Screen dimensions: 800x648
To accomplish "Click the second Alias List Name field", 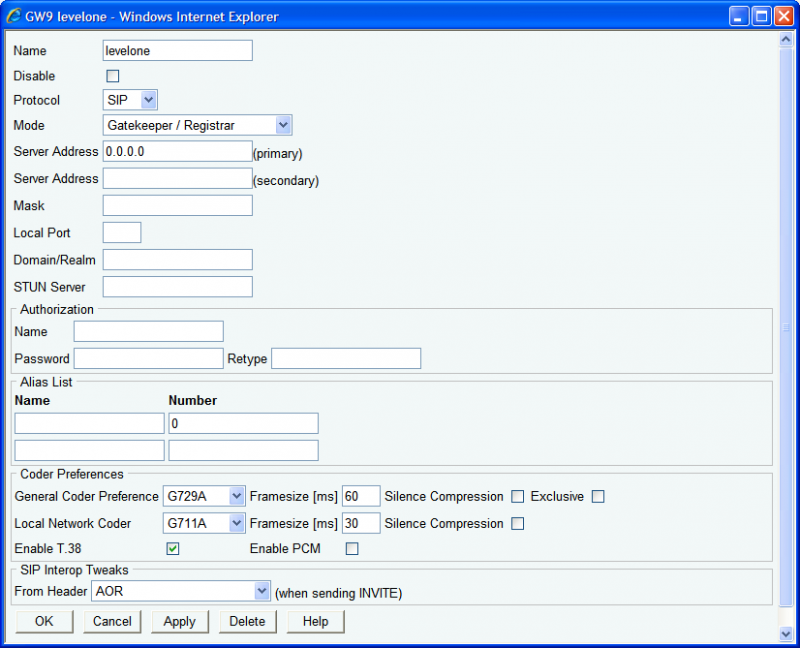I will pos(89,451).
